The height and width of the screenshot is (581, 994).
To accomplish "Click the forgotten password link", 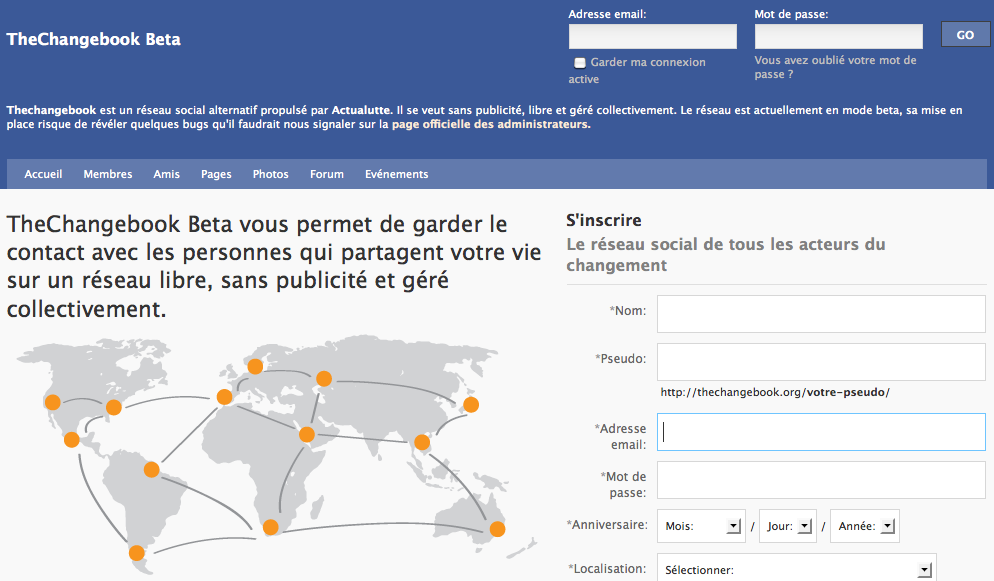I will (x=835, y=67).
